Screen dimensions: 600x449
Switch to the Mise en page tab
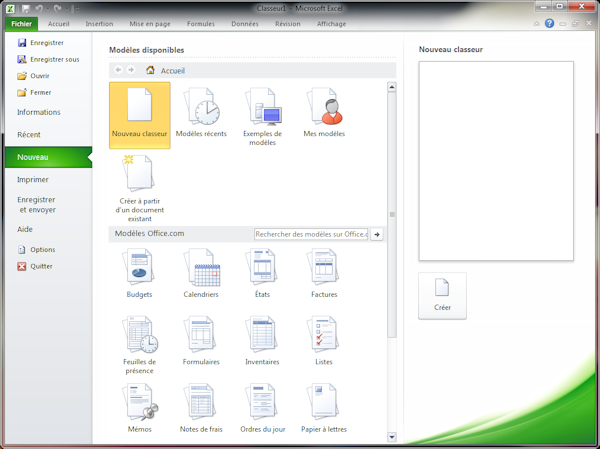(x=150, y=23)
